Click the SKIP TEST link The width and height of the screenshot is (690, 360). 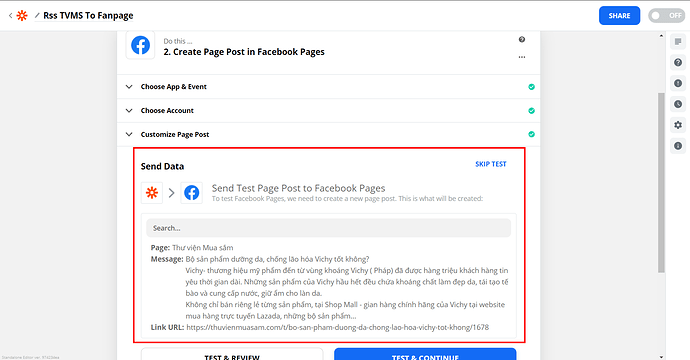click(x=491, y=164)
